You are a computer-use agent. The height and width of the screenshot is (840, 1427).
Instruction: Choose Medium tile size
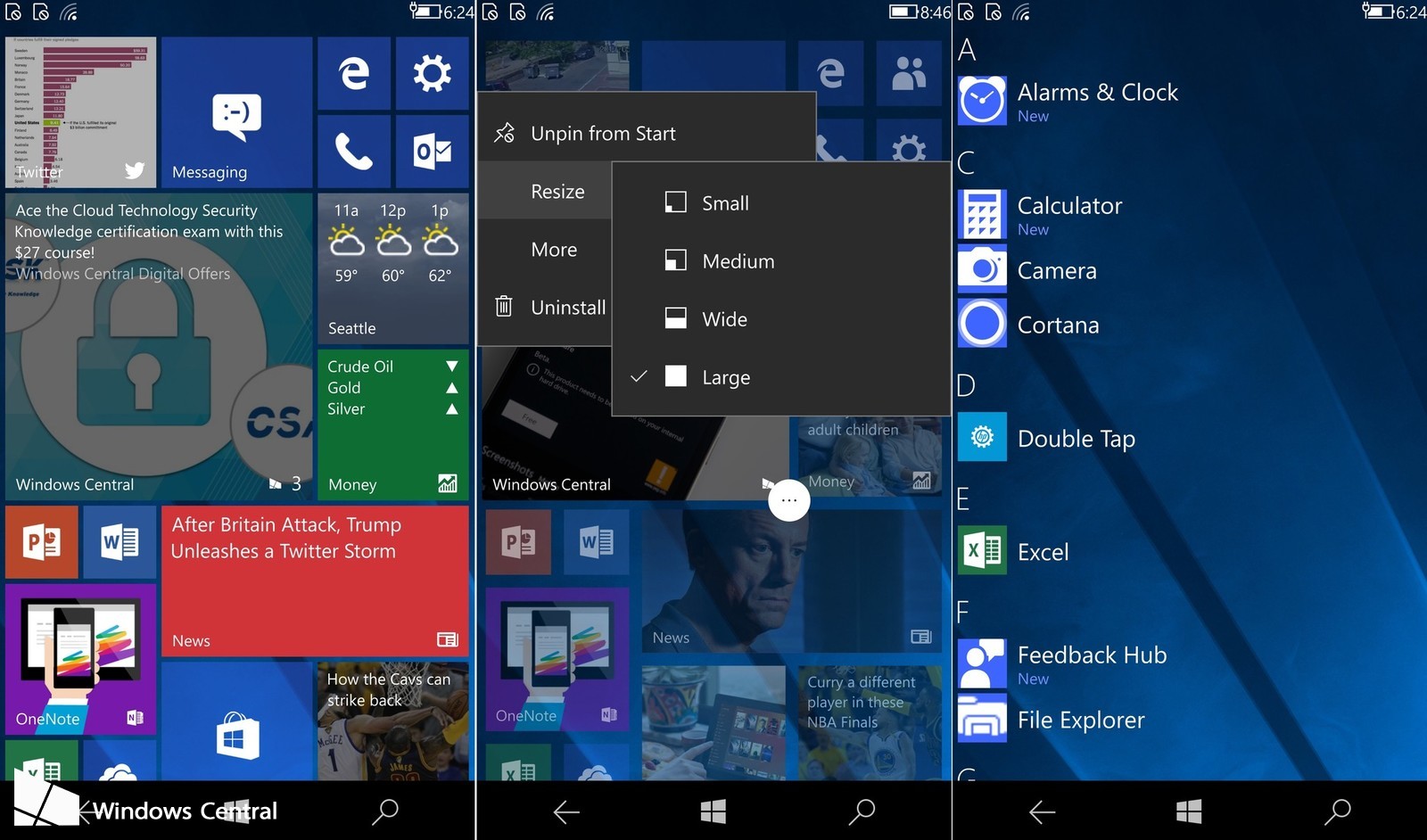[738, 261]
